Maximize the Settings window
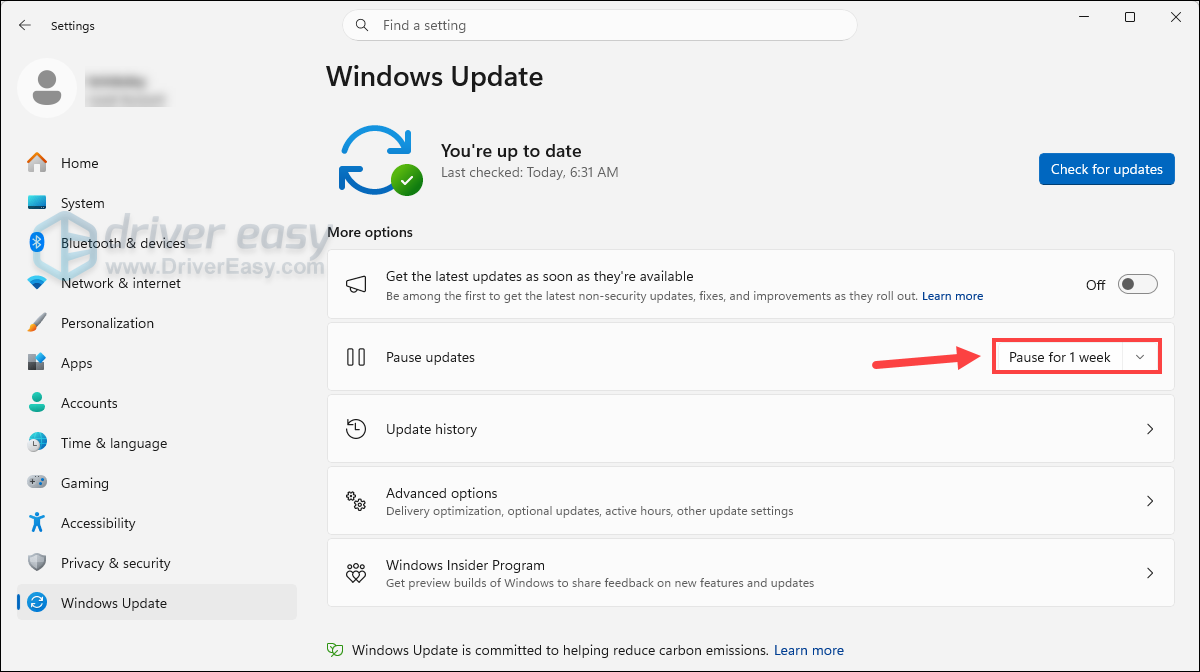The image size is (1200, 672). click(x=1129, y=17)
